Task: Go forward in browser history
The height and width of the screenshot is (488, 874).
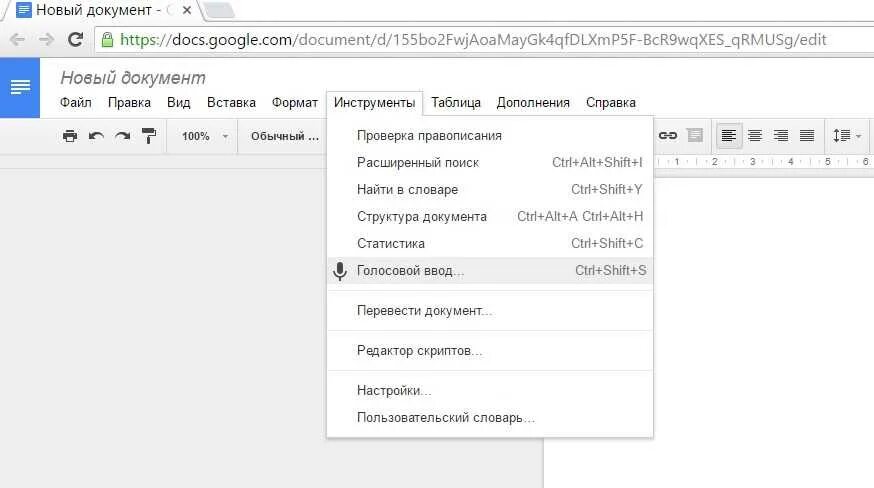Action: [46, 40]
